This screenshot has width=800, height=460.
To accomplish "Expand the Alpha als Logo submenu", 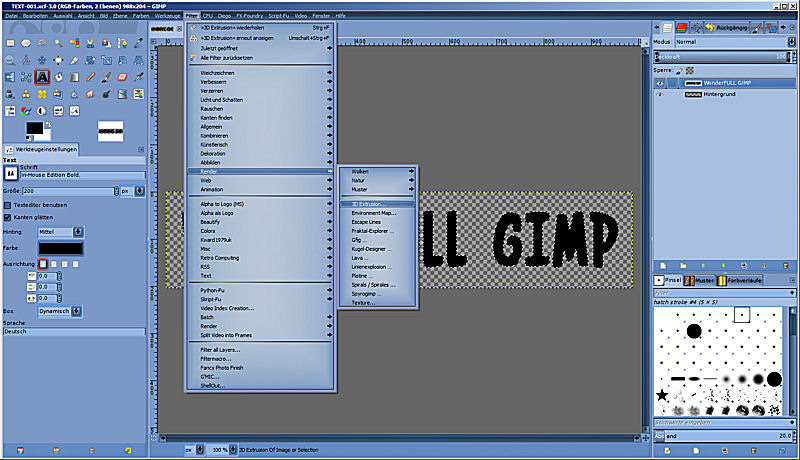I will tap(260, 213).
